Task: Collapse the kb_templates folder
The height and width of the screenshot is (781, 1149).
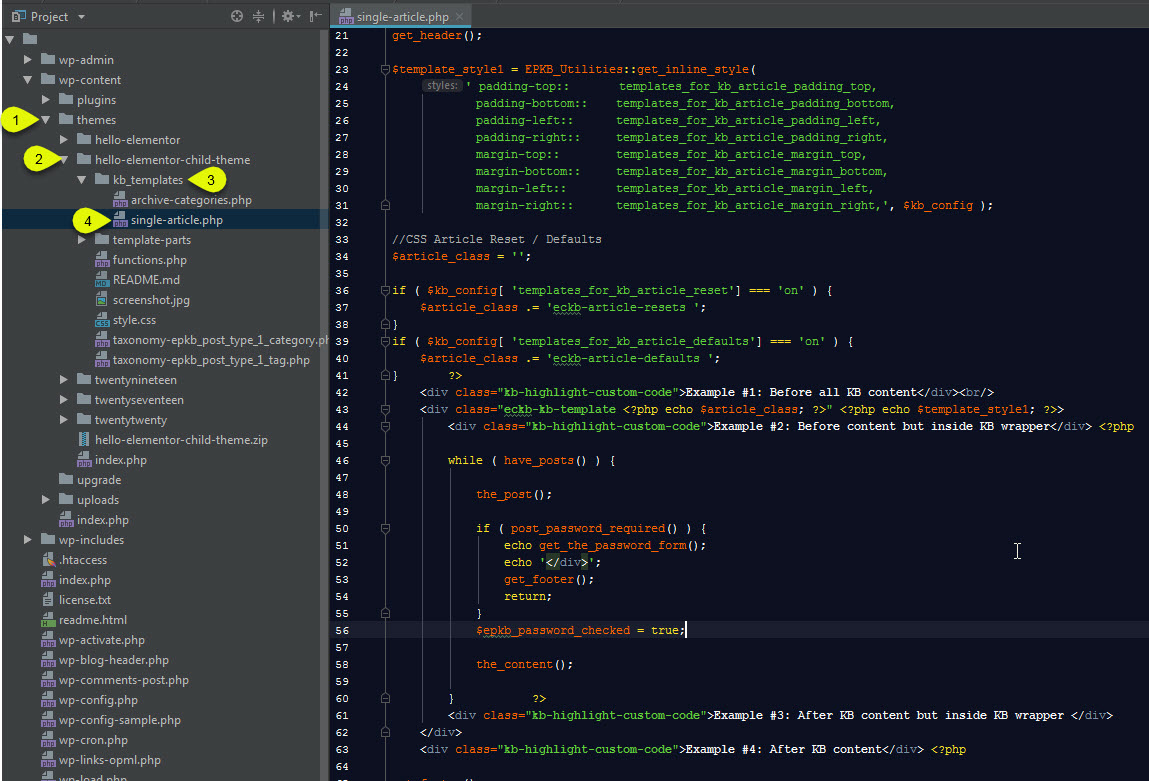Action: tap(83, 180)
